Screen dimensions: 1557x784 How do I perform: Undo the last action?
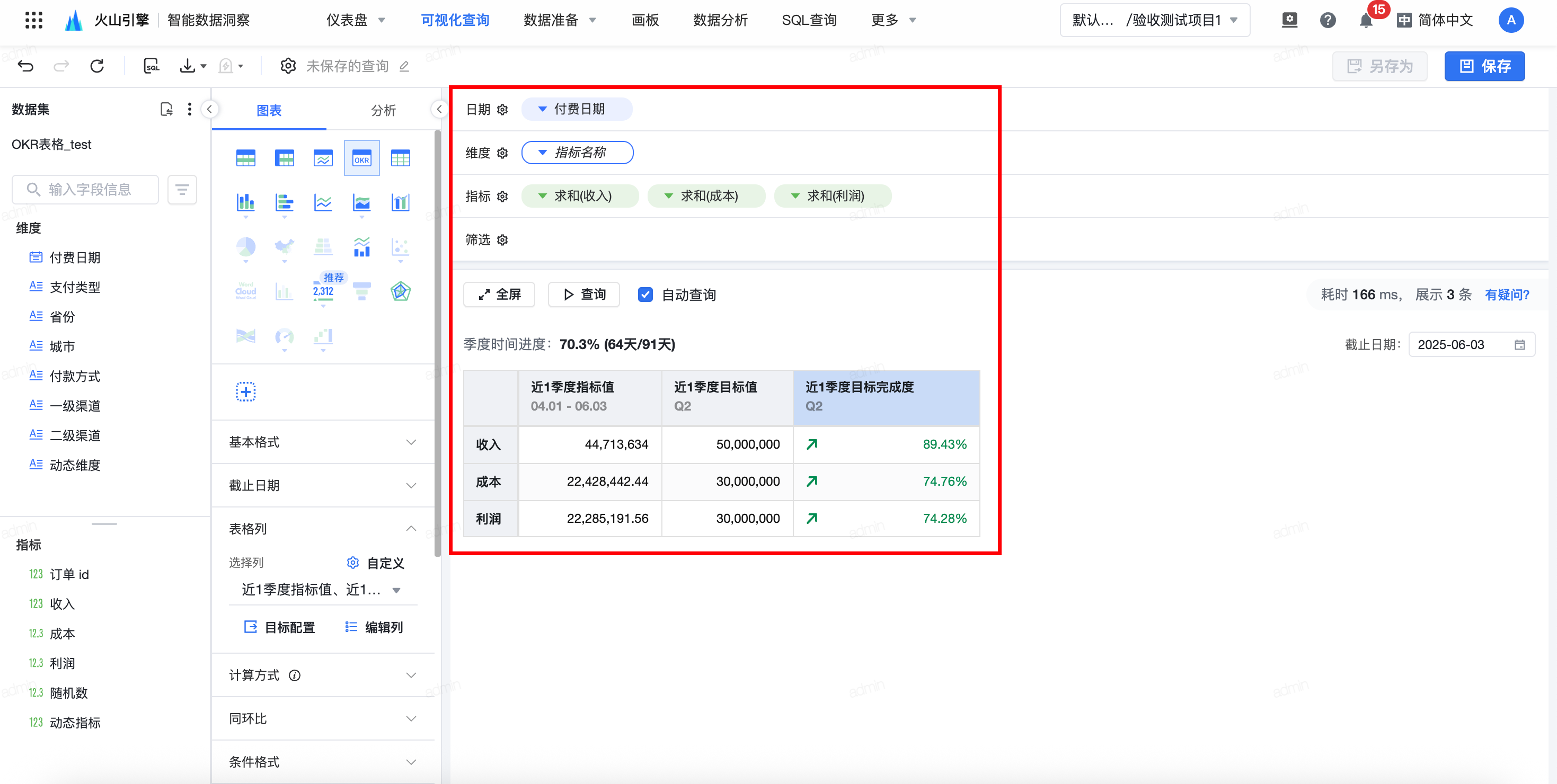point(25,66)
